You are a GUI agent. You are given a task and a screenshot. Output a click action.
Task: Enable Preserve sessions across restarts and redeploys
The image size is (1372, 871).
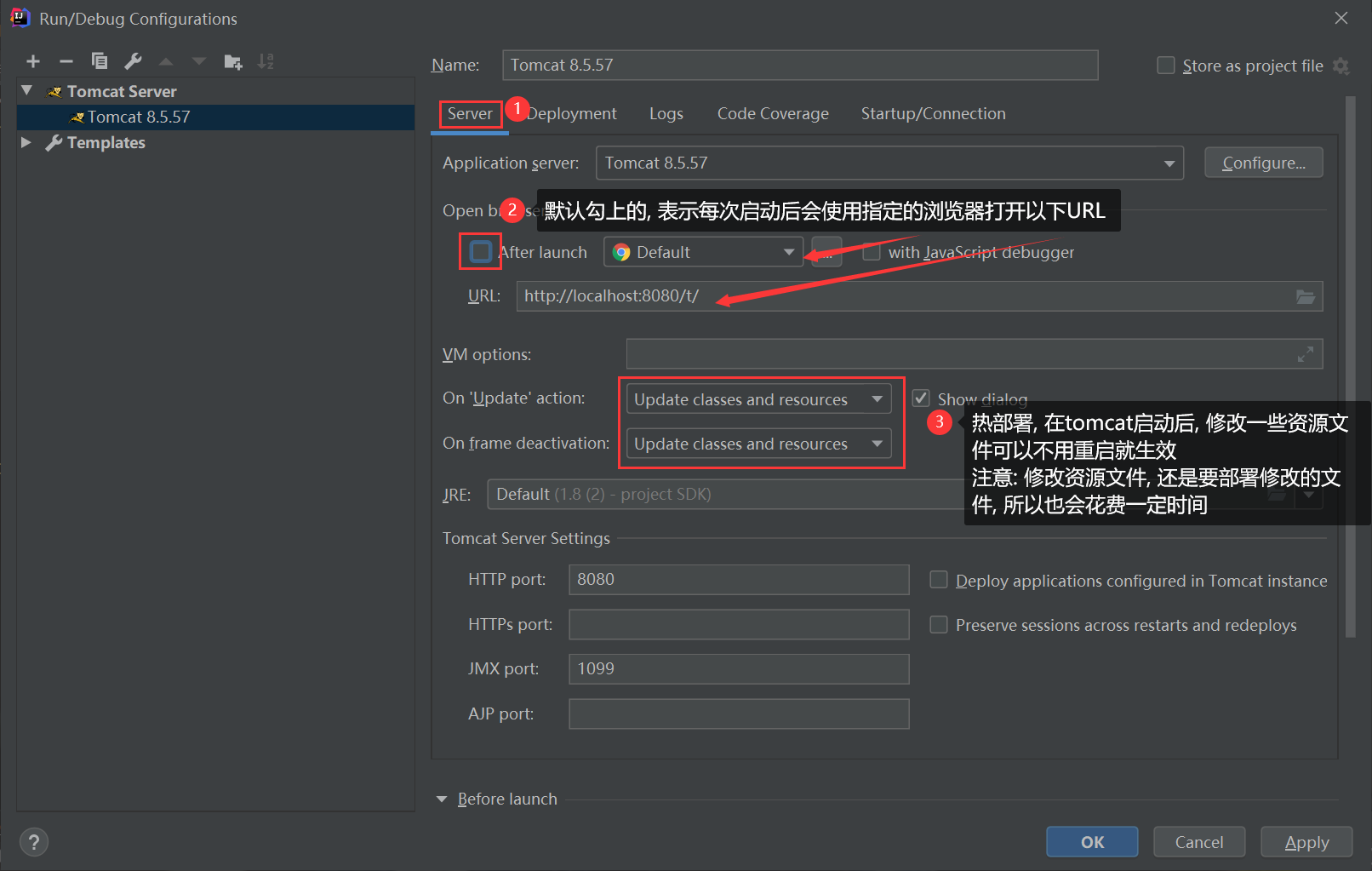939,625
